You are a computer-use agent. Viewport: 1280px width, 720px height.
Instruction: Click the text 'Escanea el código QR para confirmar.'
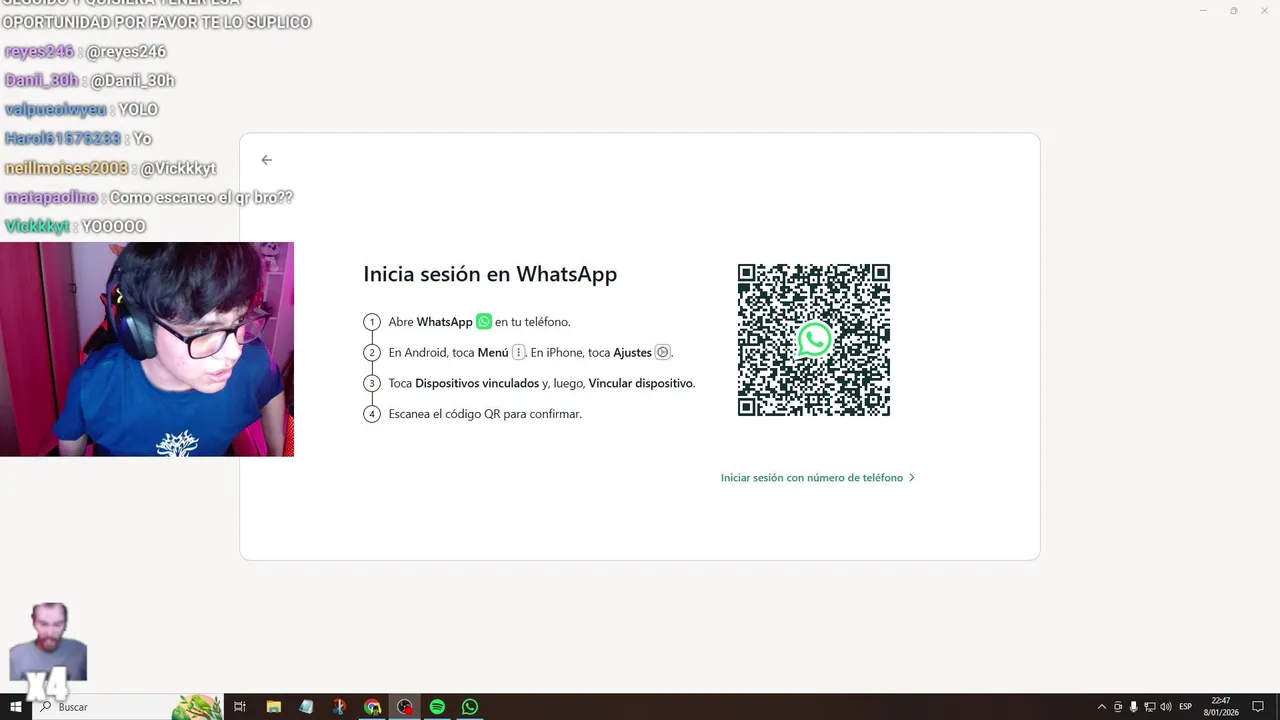485,413
